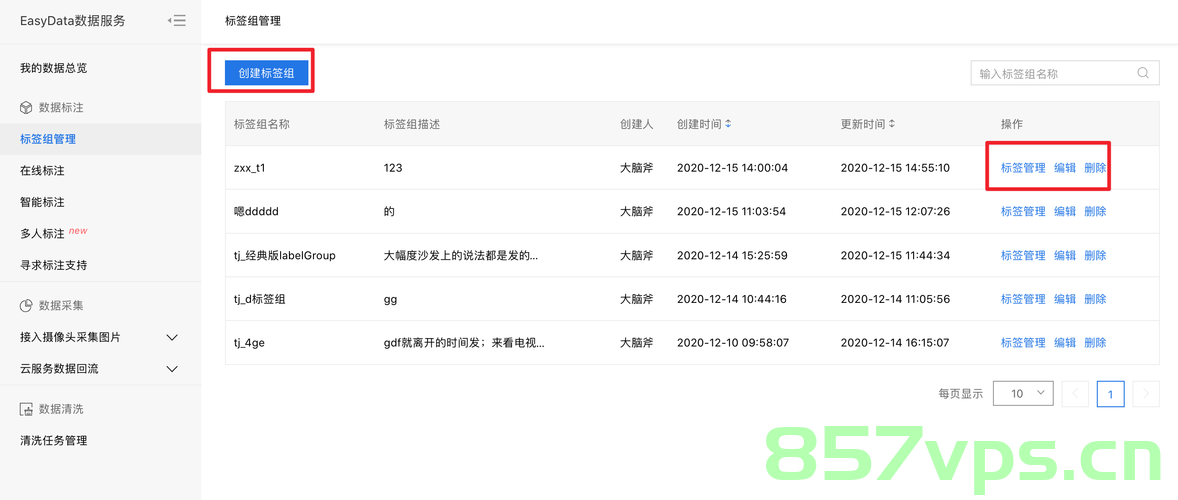Click 编辑 for tj_d标签组
The width and height of the screenshot is (1178, 500).
[1065, 299]
